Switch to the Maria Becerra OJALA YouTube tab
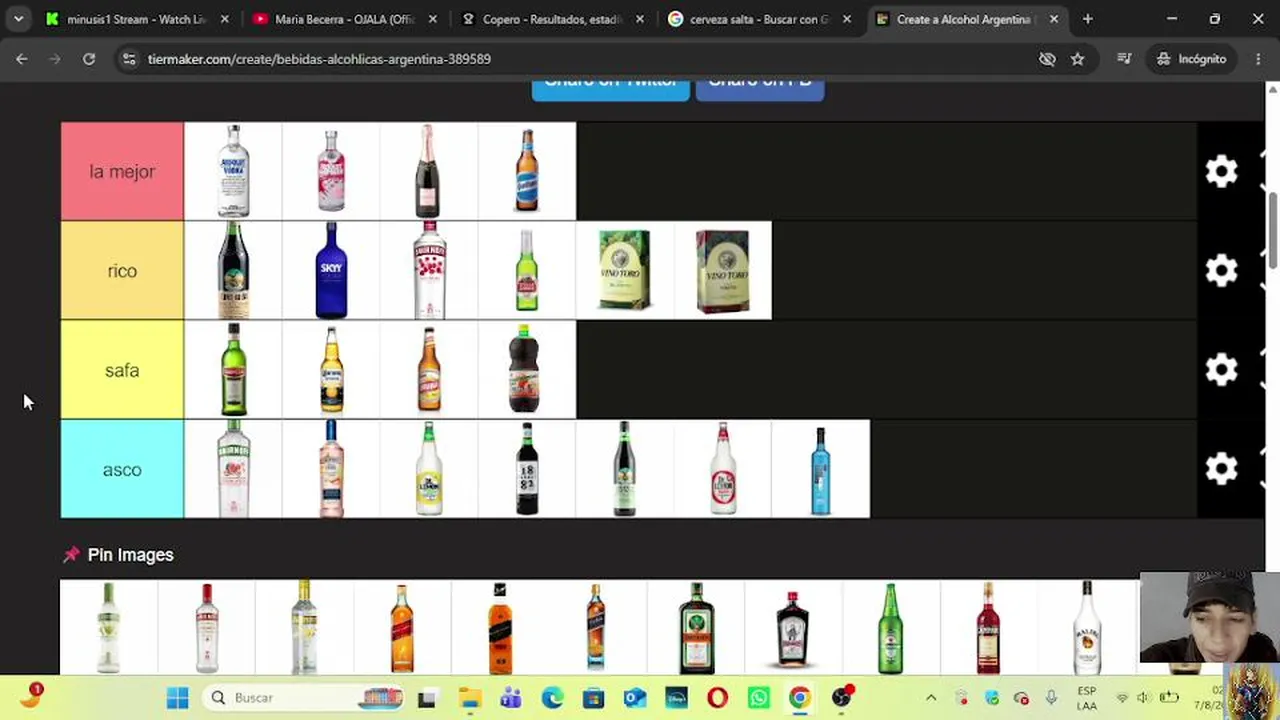 [x=345, y=19]
